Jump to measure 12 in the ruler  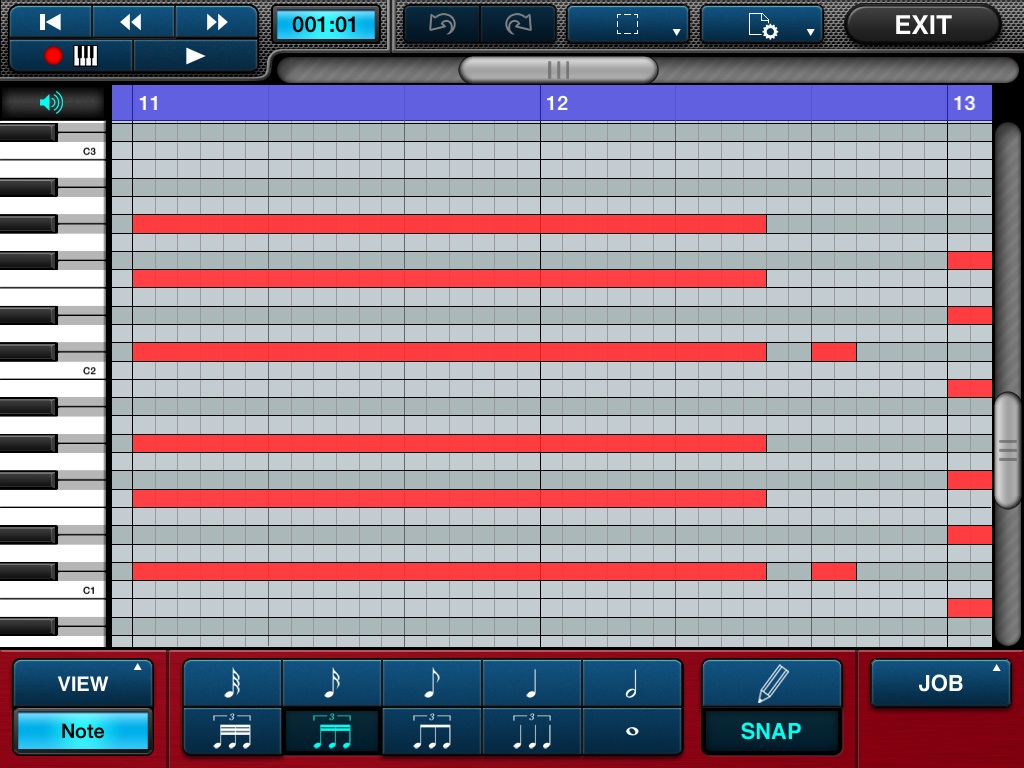pos(557,103)
